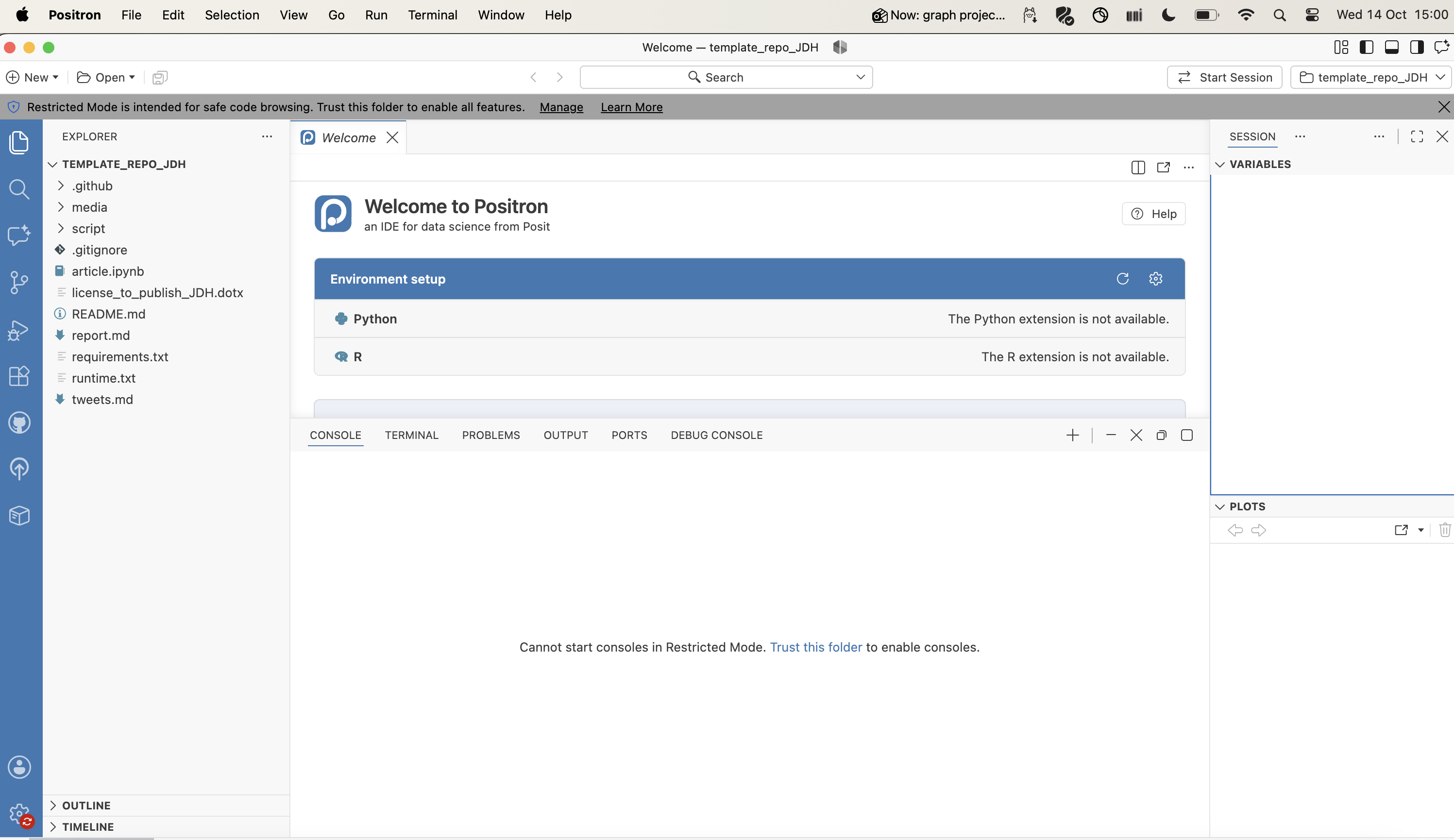Viewport: 1454px width, 840px height.
Task: Open Run and Debug view
Action: tap(19, 330)
